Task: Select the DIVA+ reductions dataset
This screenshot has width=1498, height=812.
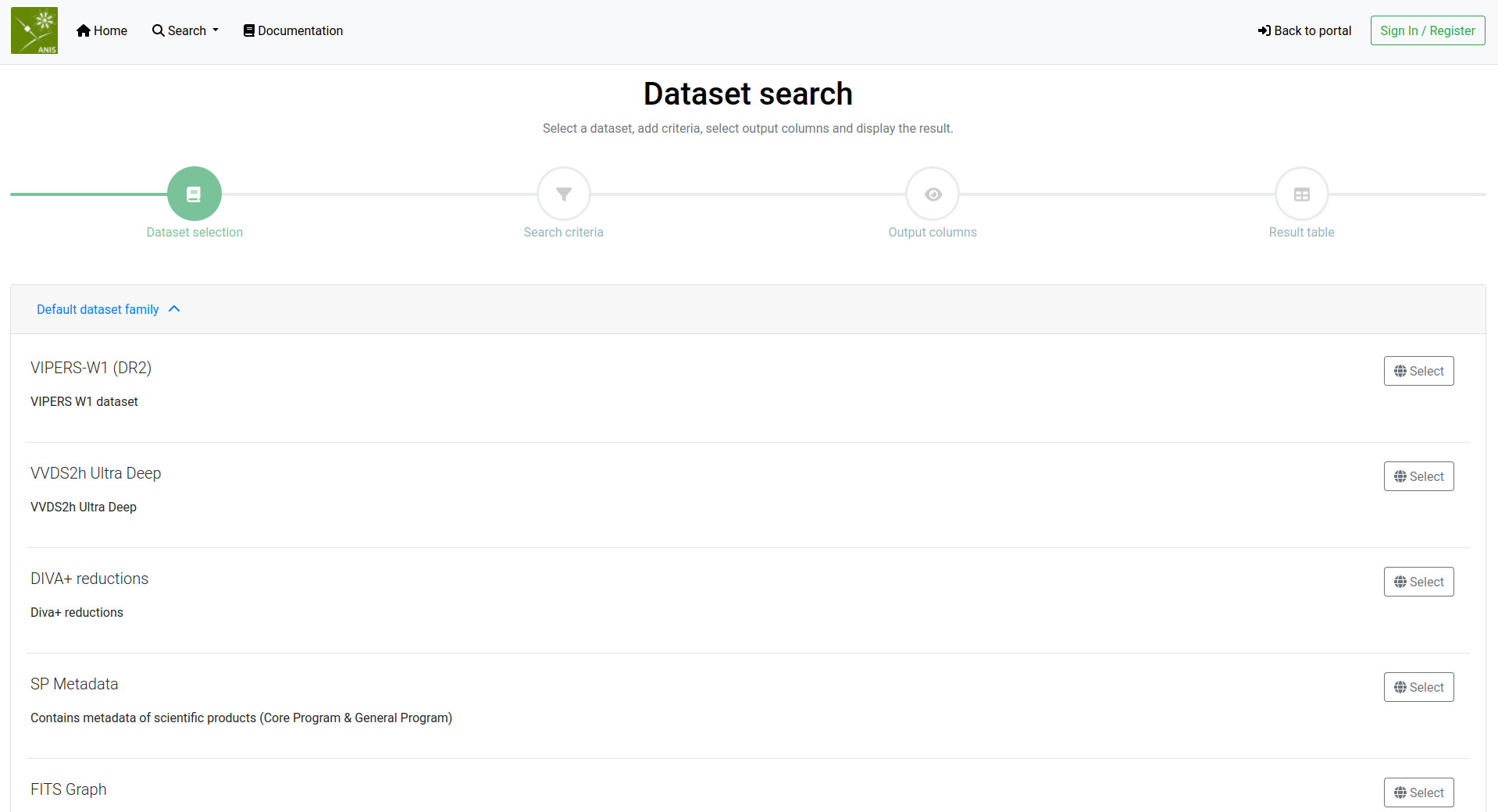Action: (1419, 582)
